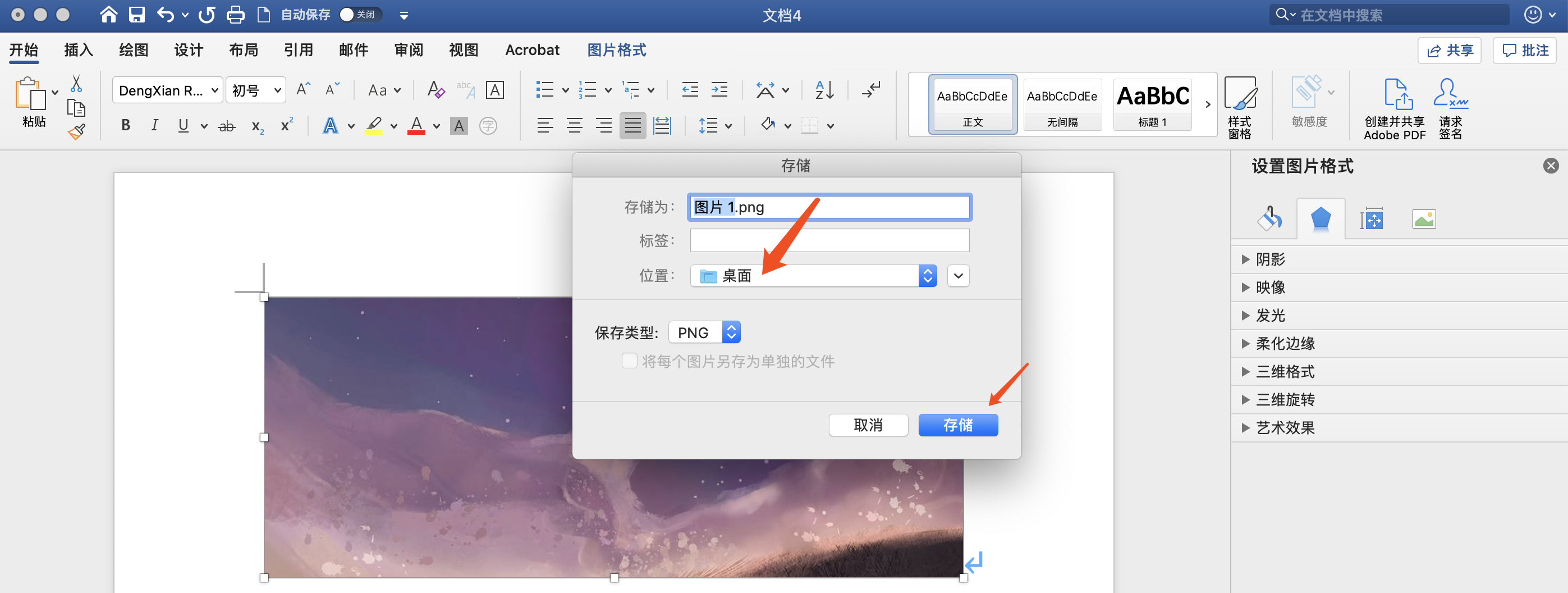
Task: Apply subscript formatting
Action: point(258,126)
